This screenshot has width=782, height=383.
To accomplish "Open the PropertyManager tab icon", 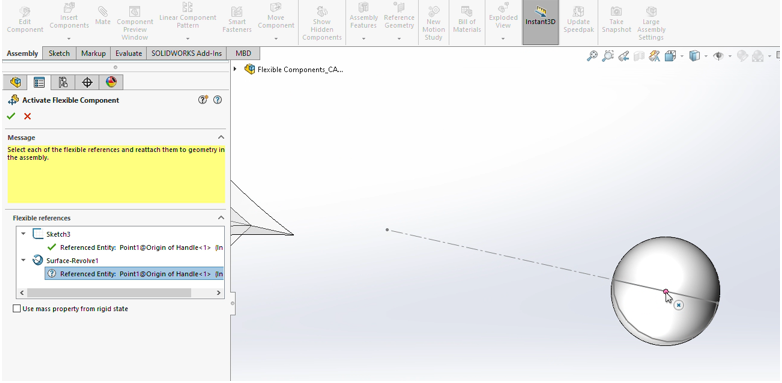I will [39, 82].
